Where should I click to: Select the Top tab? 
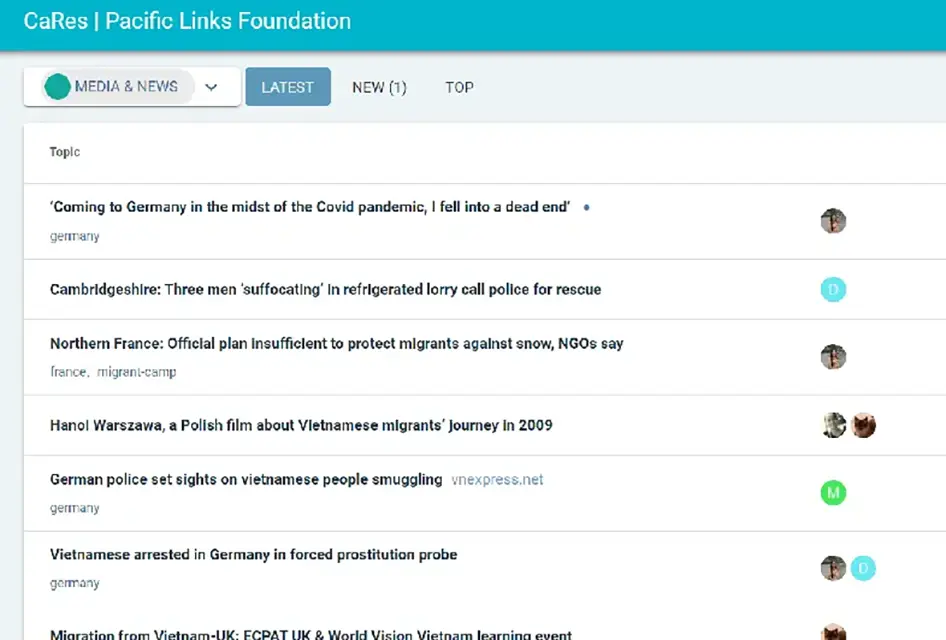pos(459,87)
